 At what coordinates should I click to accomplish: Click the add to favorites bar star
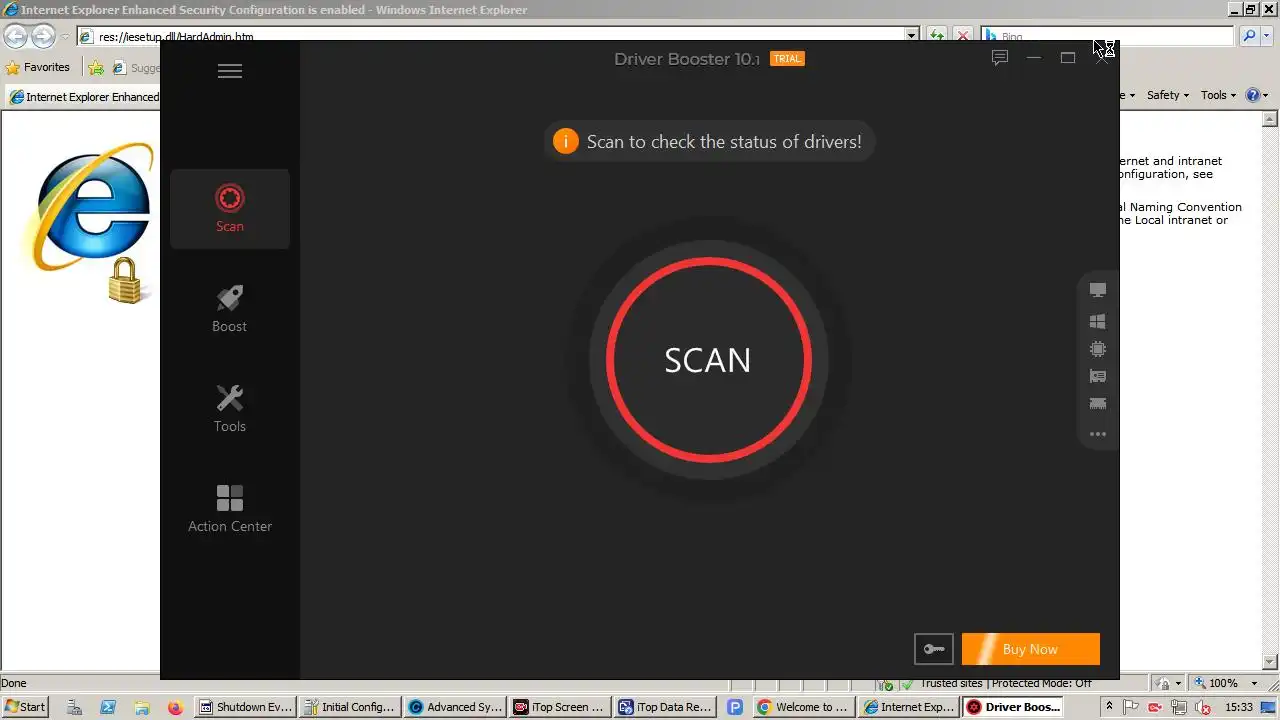tap(95, 68)
